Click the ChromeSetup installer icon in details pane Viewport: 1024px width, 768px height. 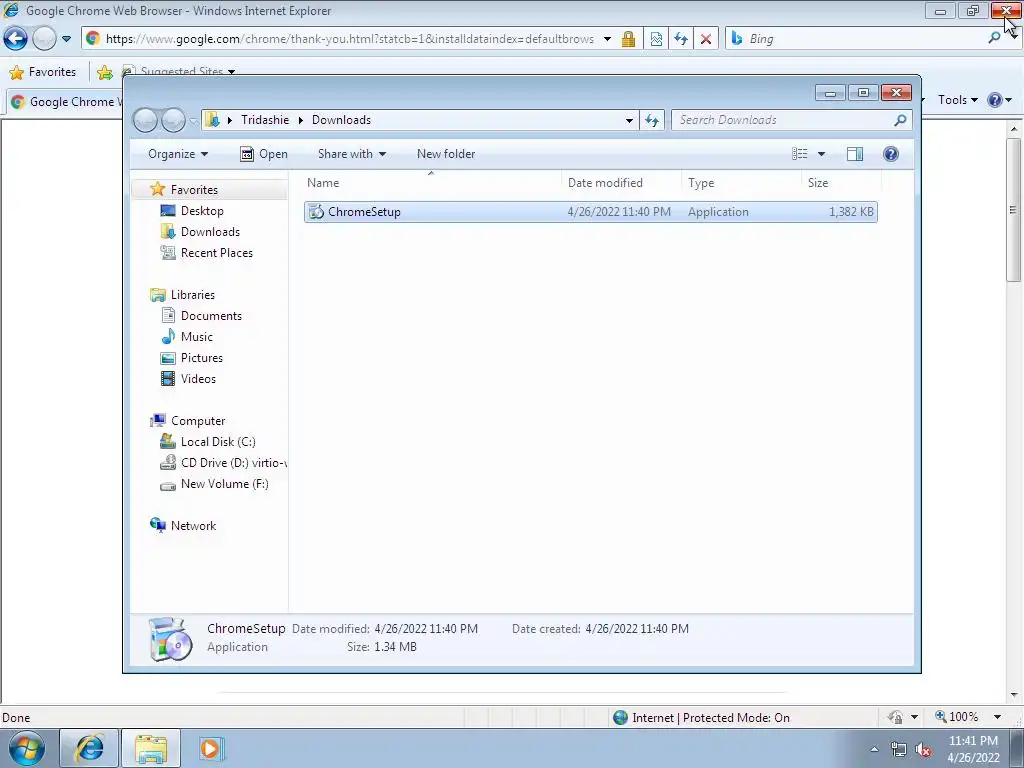pyautogui.click(x=170, y=639)
